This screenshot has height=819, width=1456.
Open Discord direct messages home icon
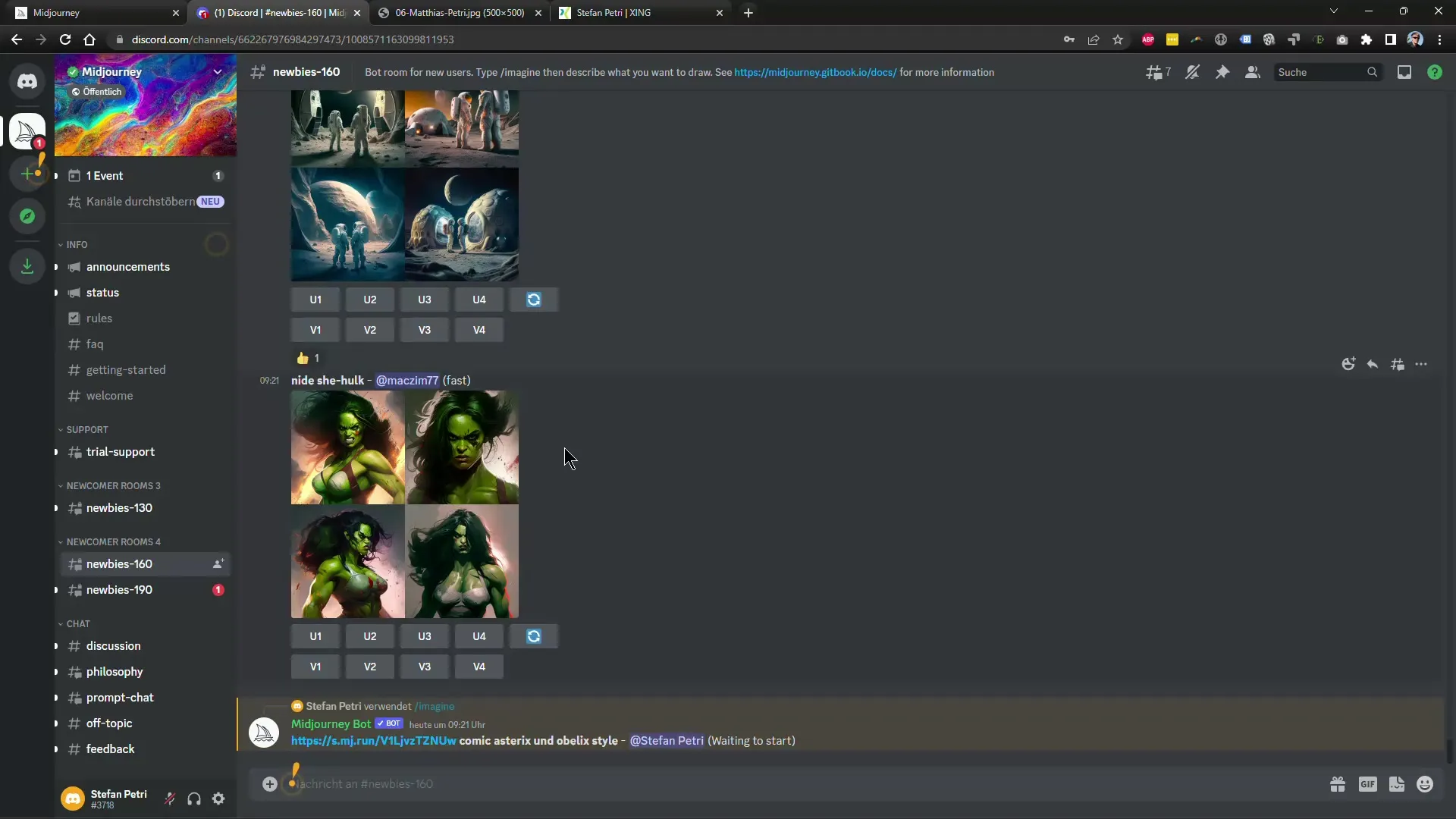pos(27,81)
